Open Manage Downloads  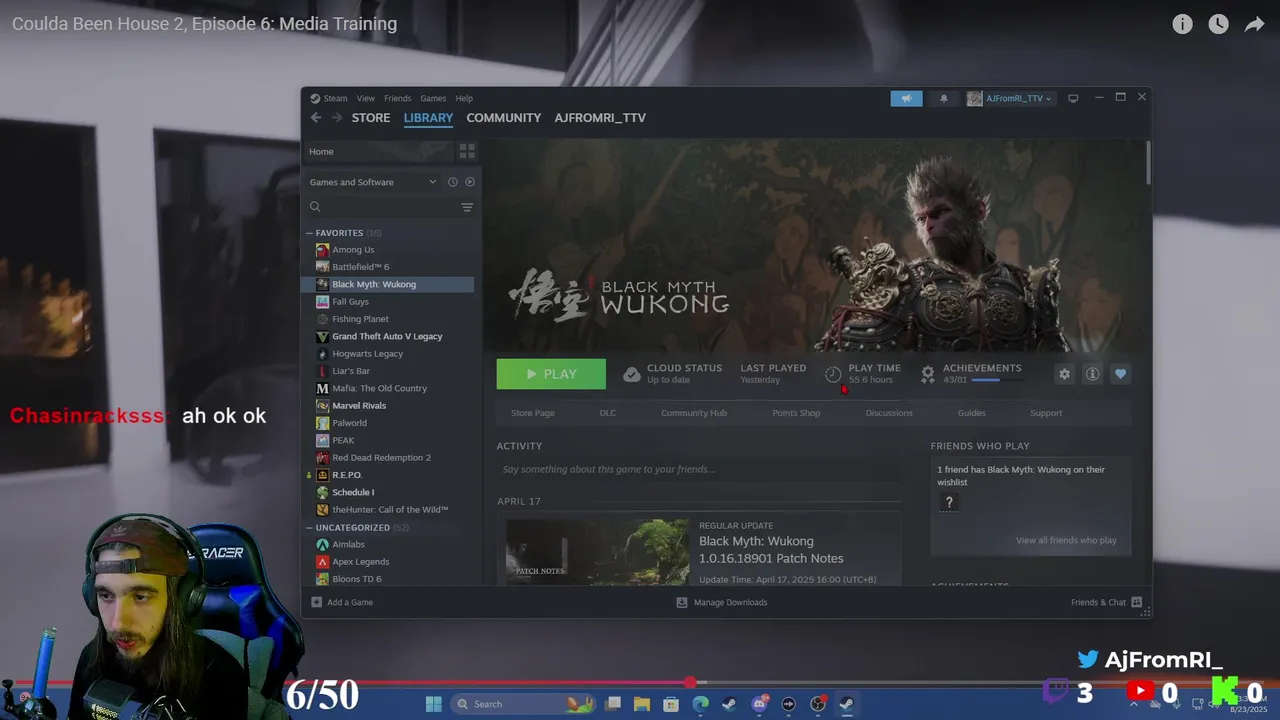pyautogui.click(x=722, y=602)
